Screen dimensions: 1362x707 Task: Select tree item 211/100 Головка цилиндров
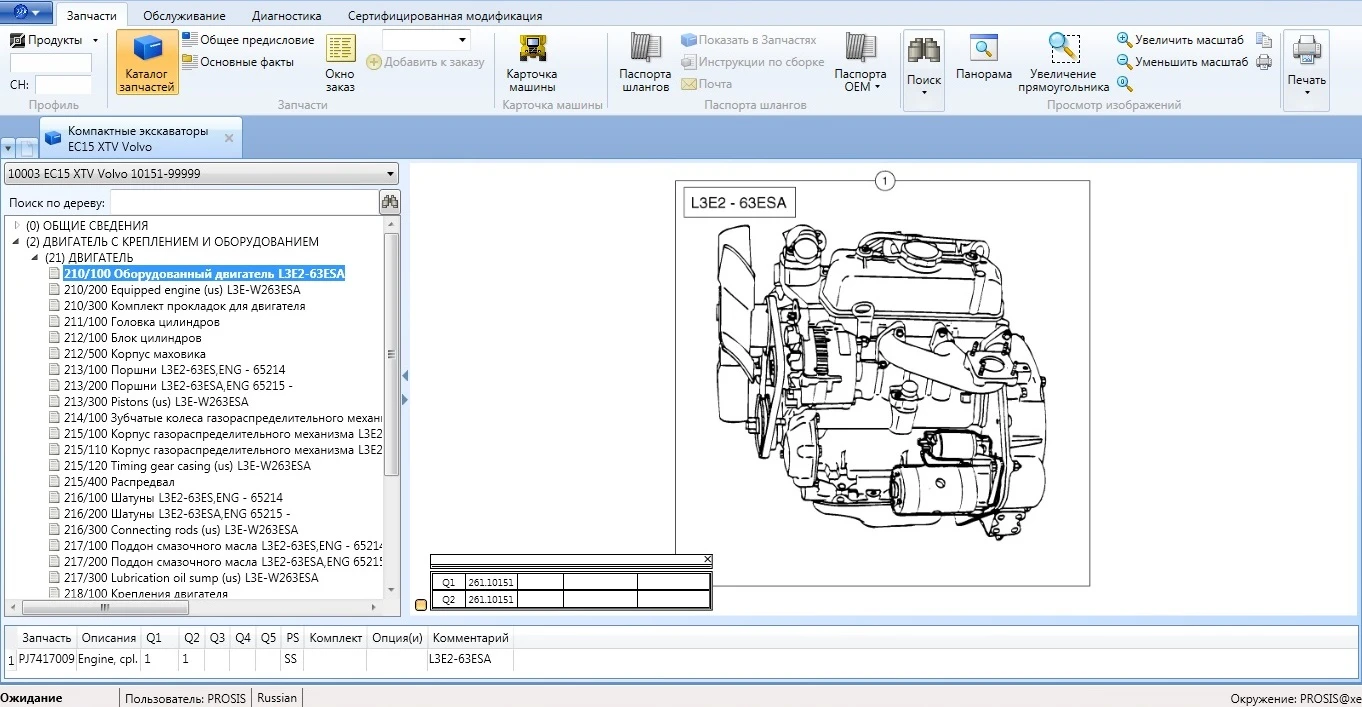tap(141, 322)
